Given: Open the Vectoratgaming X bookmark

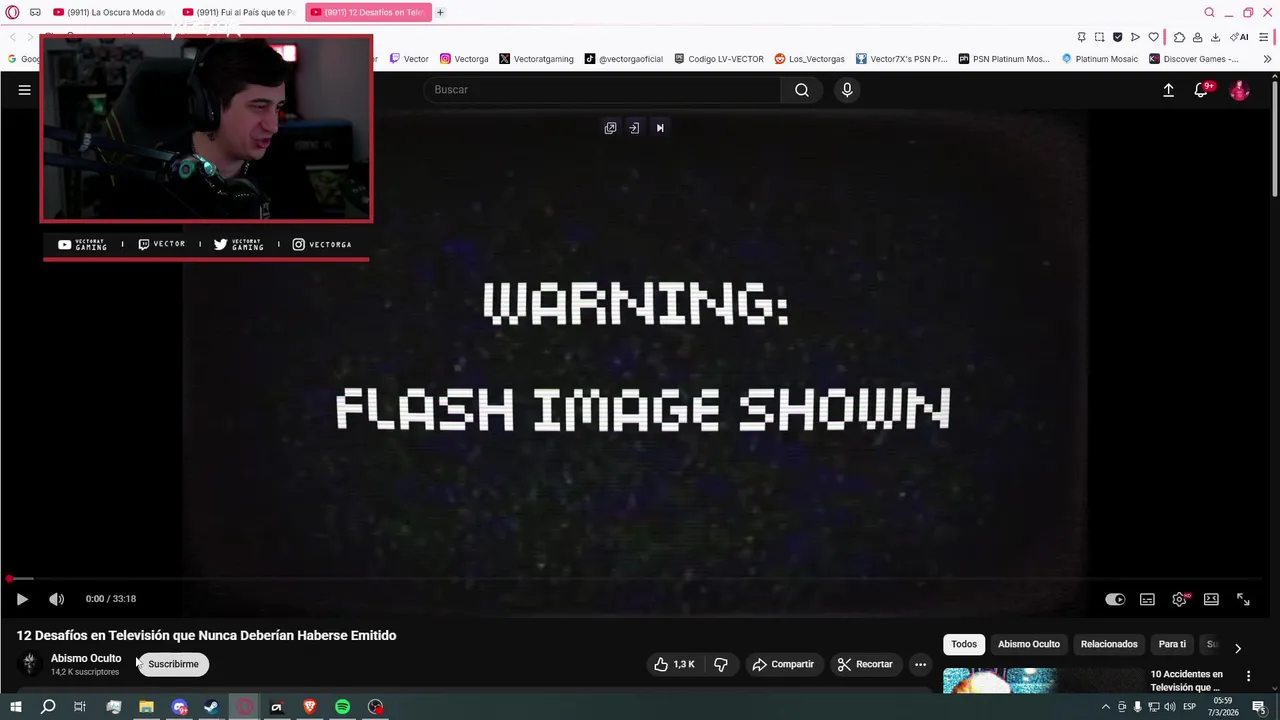Looking at the screenshot, I should pyautogui.click(x=536, y=59).
